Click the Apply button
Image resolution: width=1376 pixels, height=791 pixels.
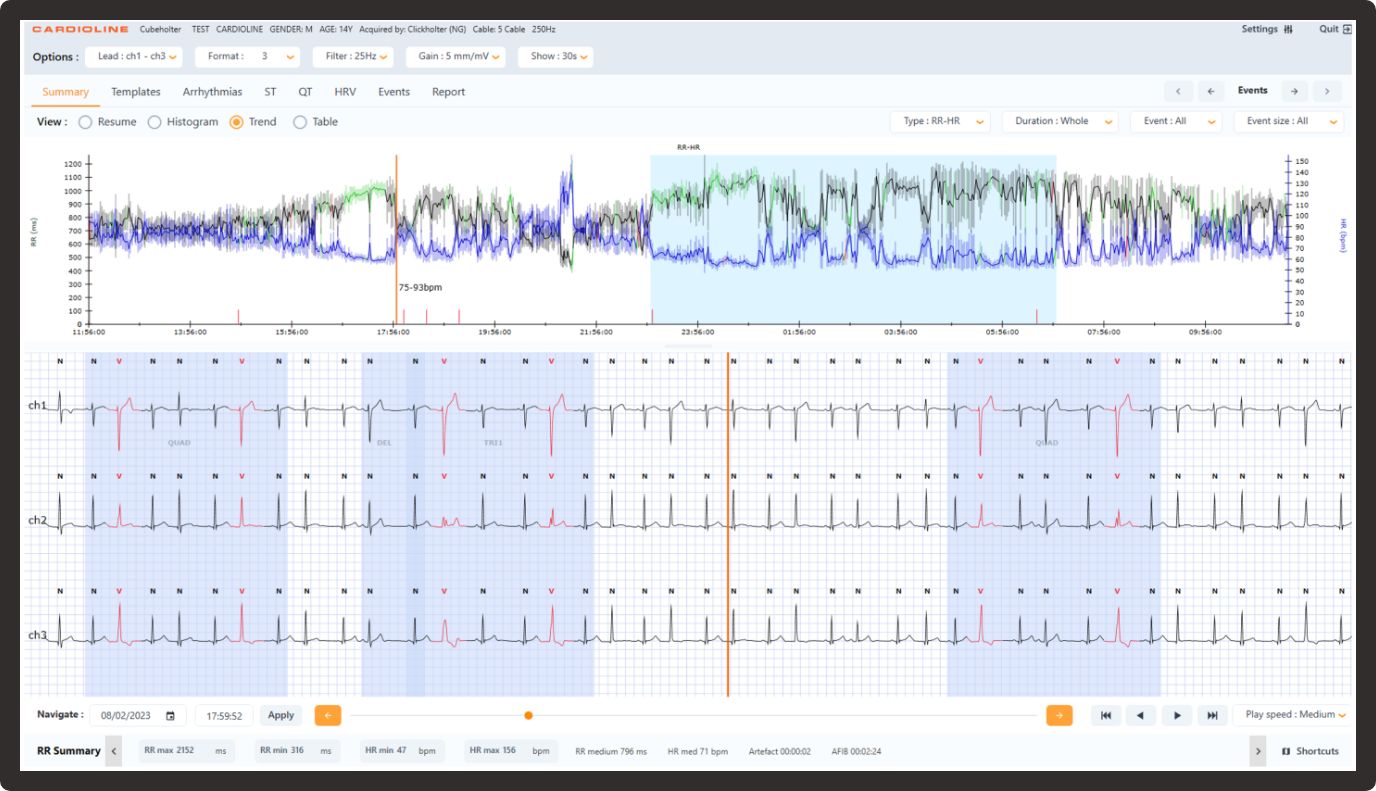(281, 715)
